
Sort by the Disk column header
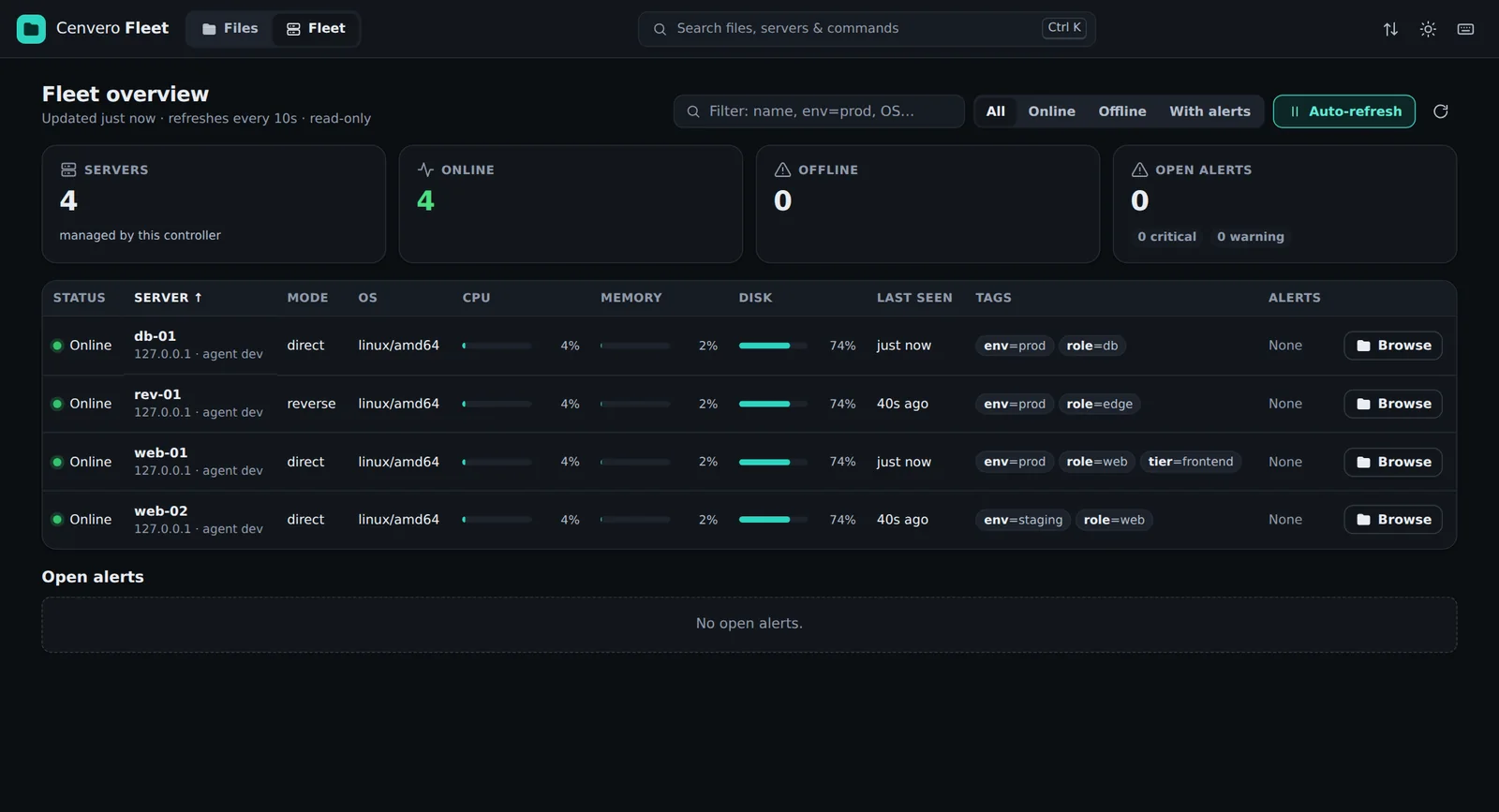(x=755, y=298)
